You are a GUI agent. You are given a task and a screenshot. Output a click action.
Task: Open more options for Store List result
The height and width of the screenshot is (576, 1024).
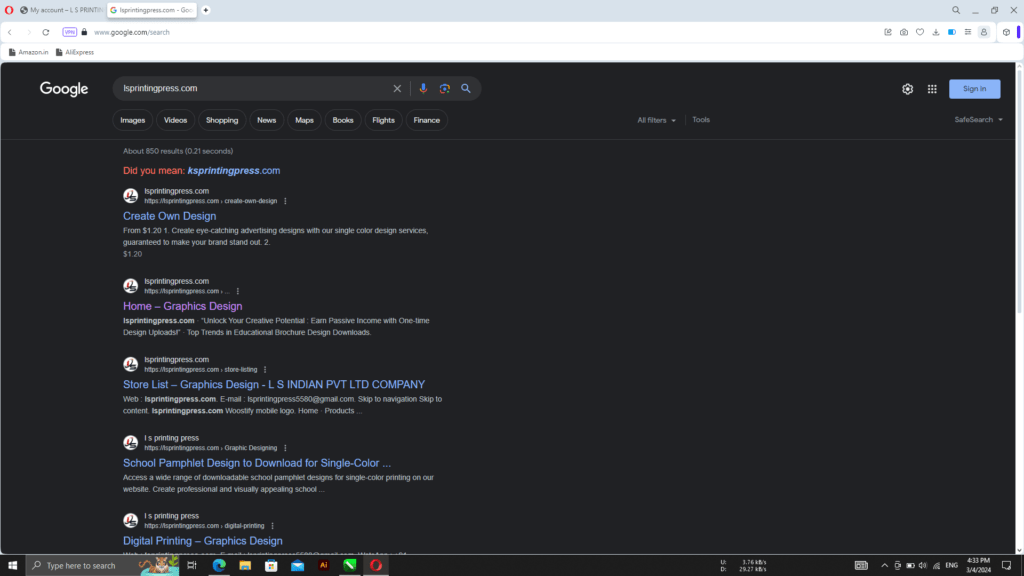coord(265,370)
